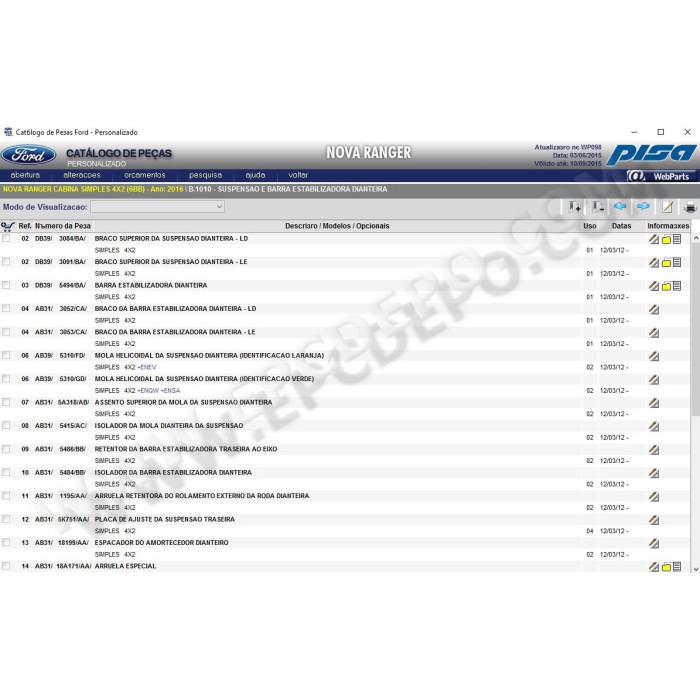Open pencil info icon for AB31 5415/AC
This screenshot has height=700, width=700.
click(x=654, y=427)
